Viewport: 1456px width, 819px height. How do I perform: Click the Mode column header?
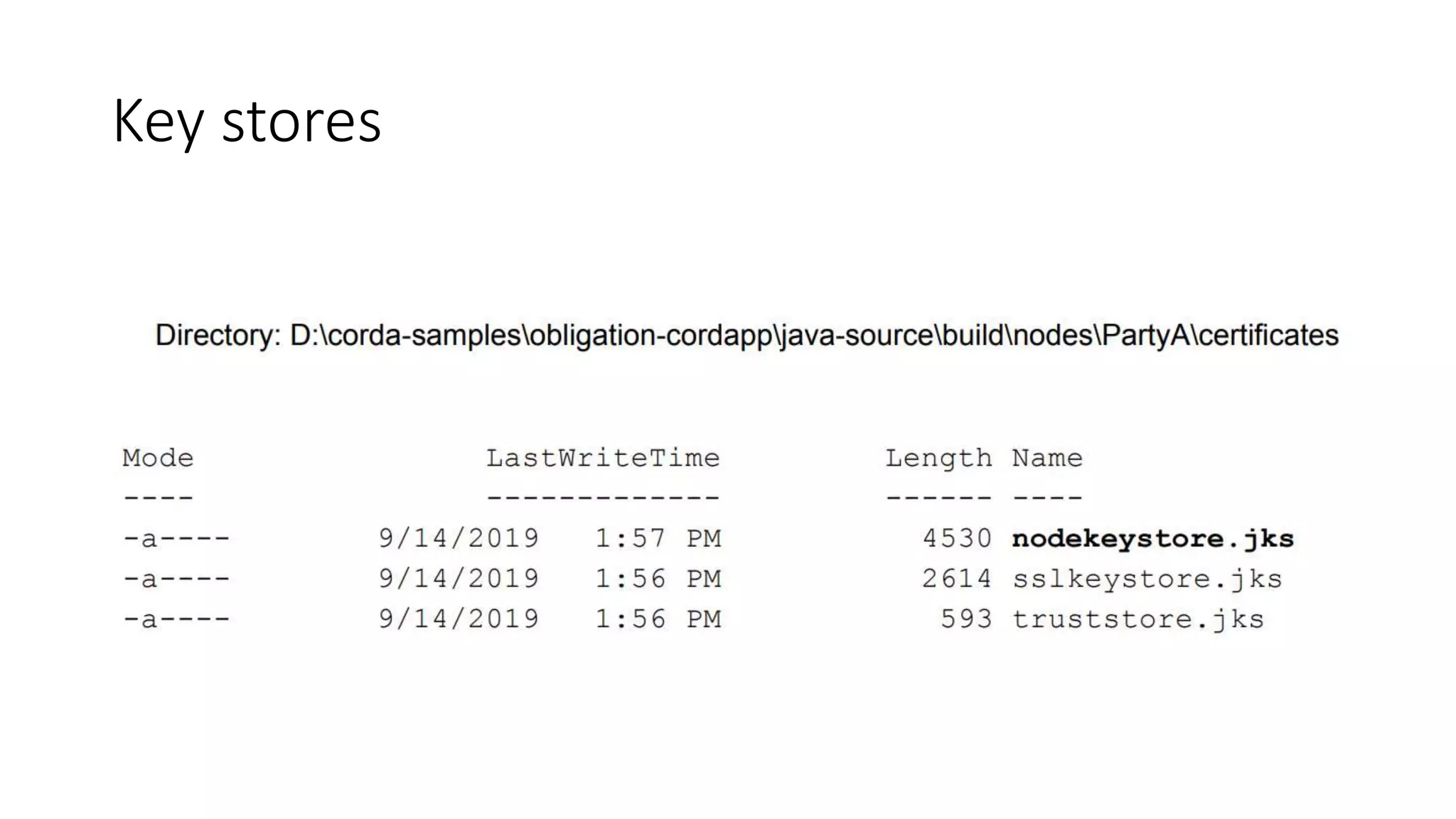coord(158,459)
